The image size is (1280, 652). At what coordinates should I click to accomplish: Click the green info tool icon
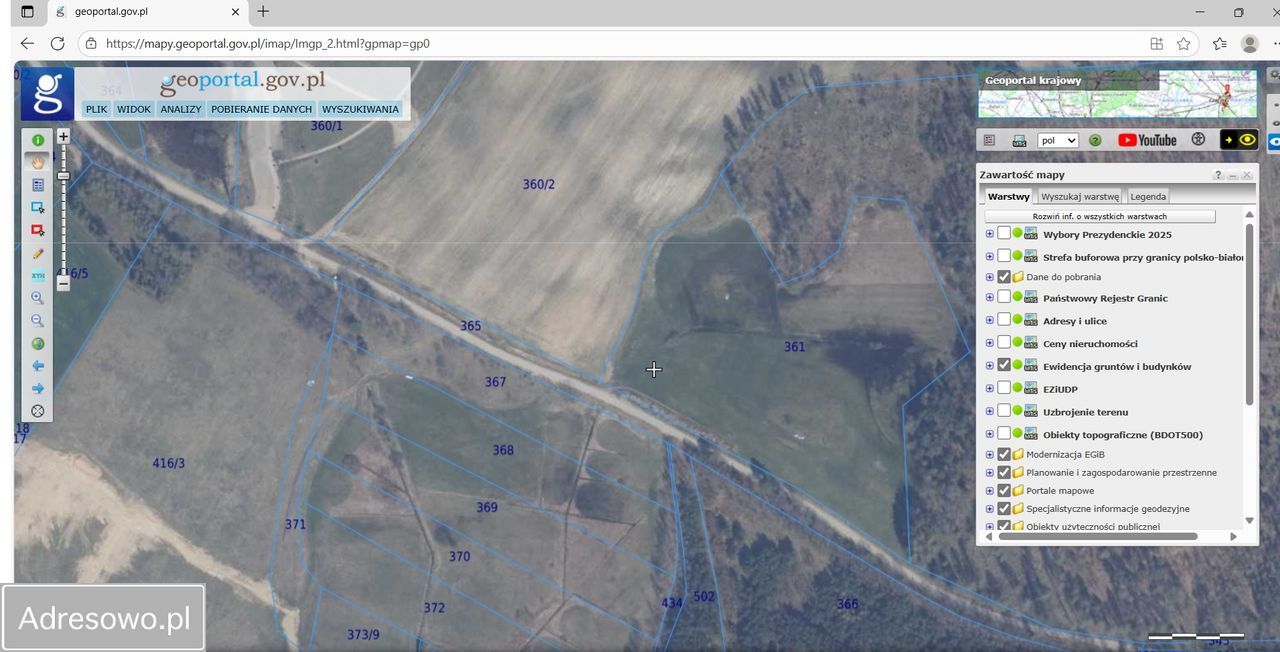click(x=38, y=140)
